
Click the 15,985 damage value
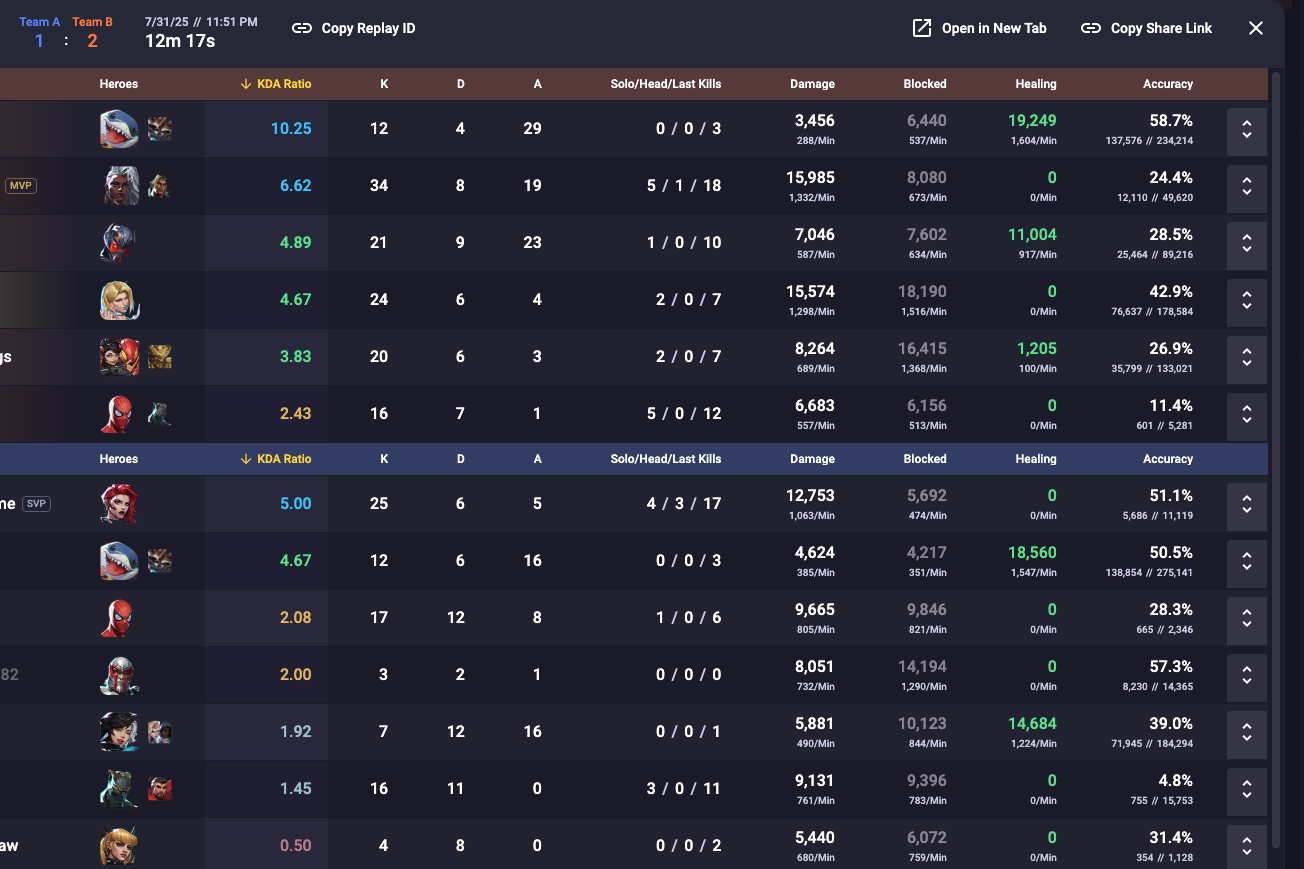[x=810, y=178]
